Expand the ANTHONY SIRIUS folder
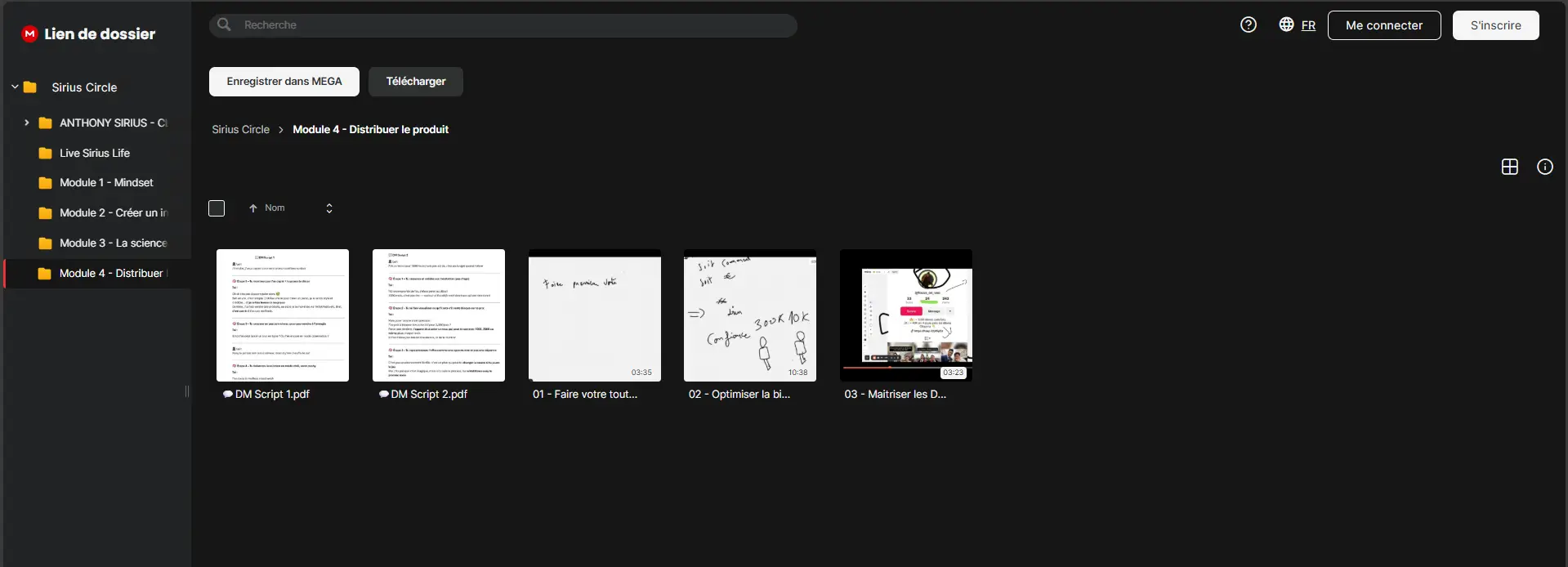 pos(27,123)
